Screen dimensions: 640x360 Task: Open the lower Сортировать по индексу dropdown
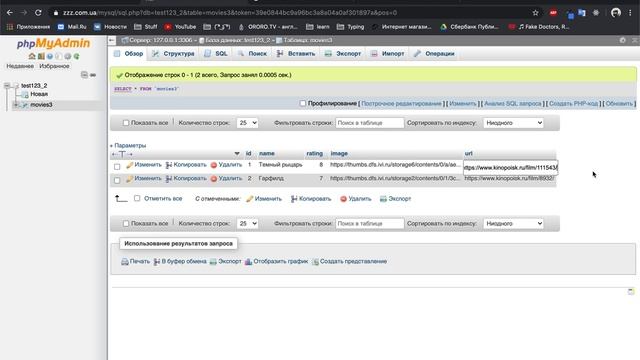point(513,224)
